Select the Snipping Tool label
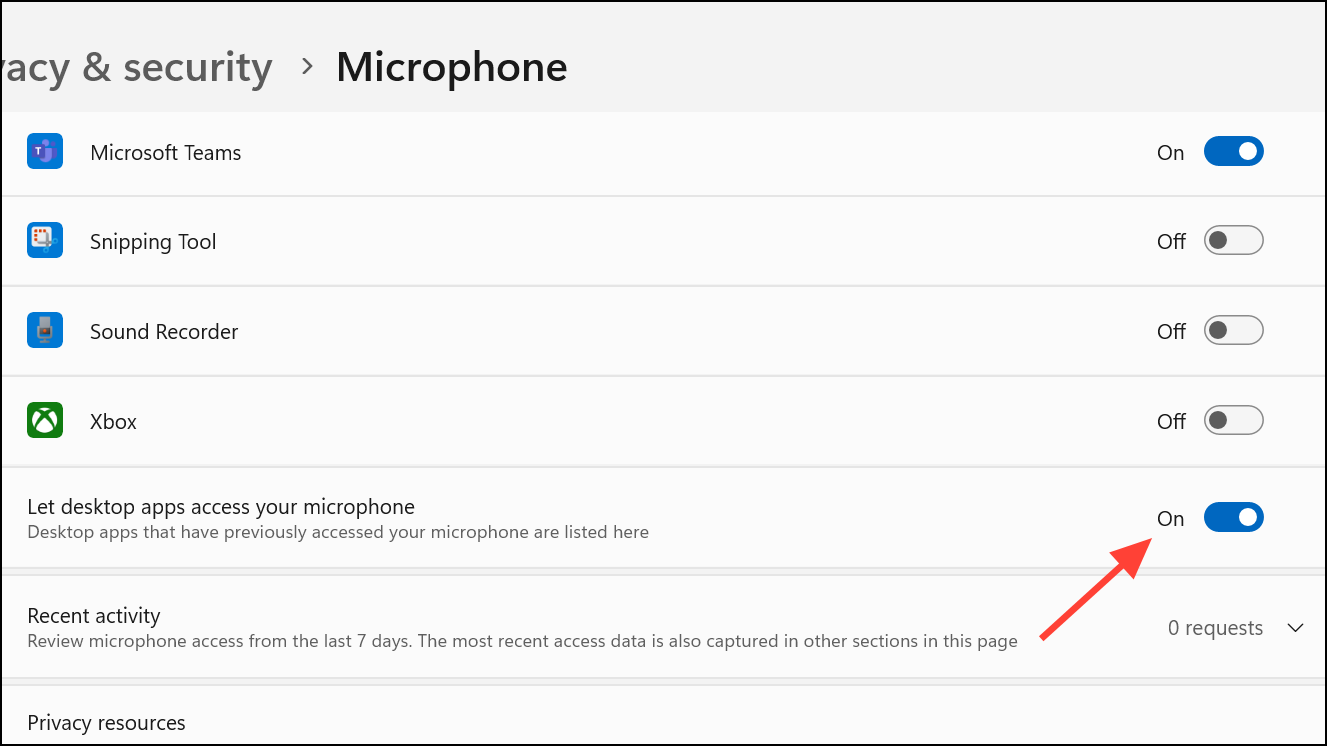Viewport: 1327px width, 746px height. pyautogui.click(x=153, y=242)
